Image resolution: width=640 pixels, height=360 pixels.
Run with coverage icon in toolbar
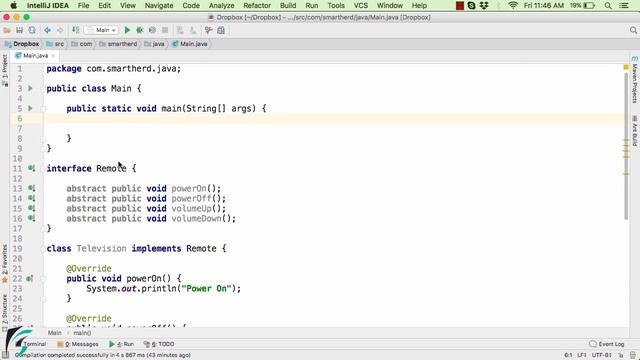click(152, 30)
